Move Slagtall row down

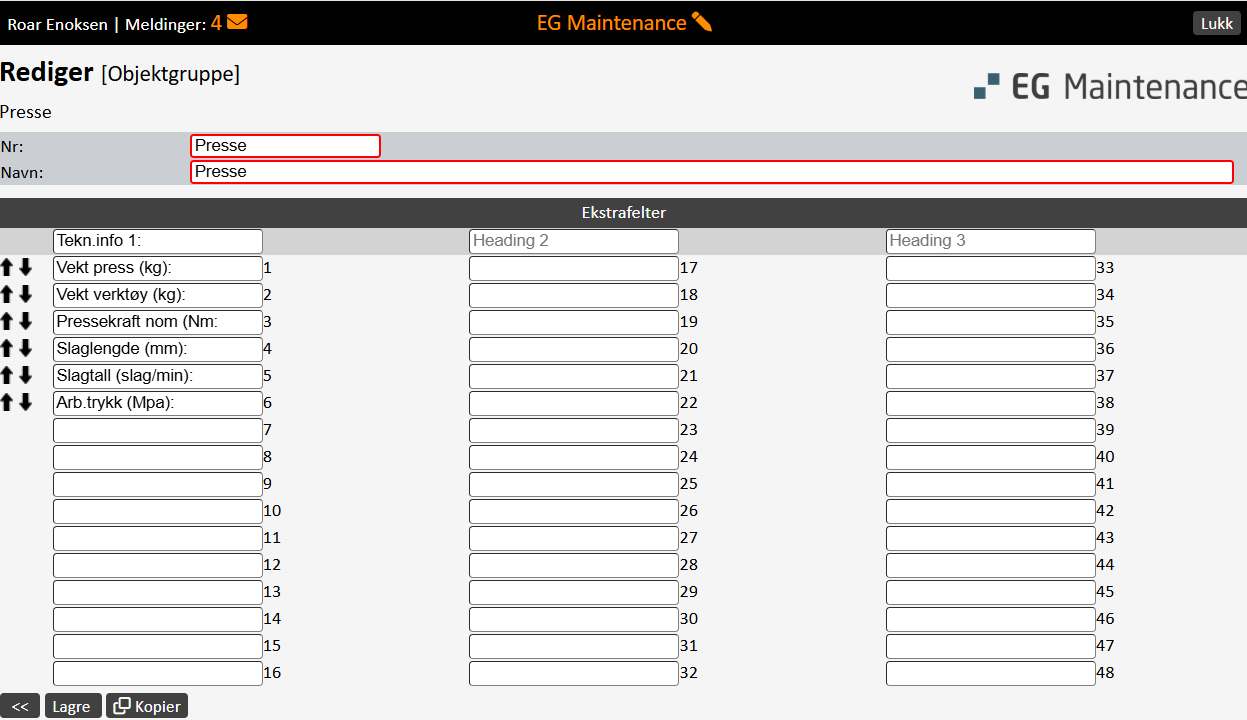(26, 376)
